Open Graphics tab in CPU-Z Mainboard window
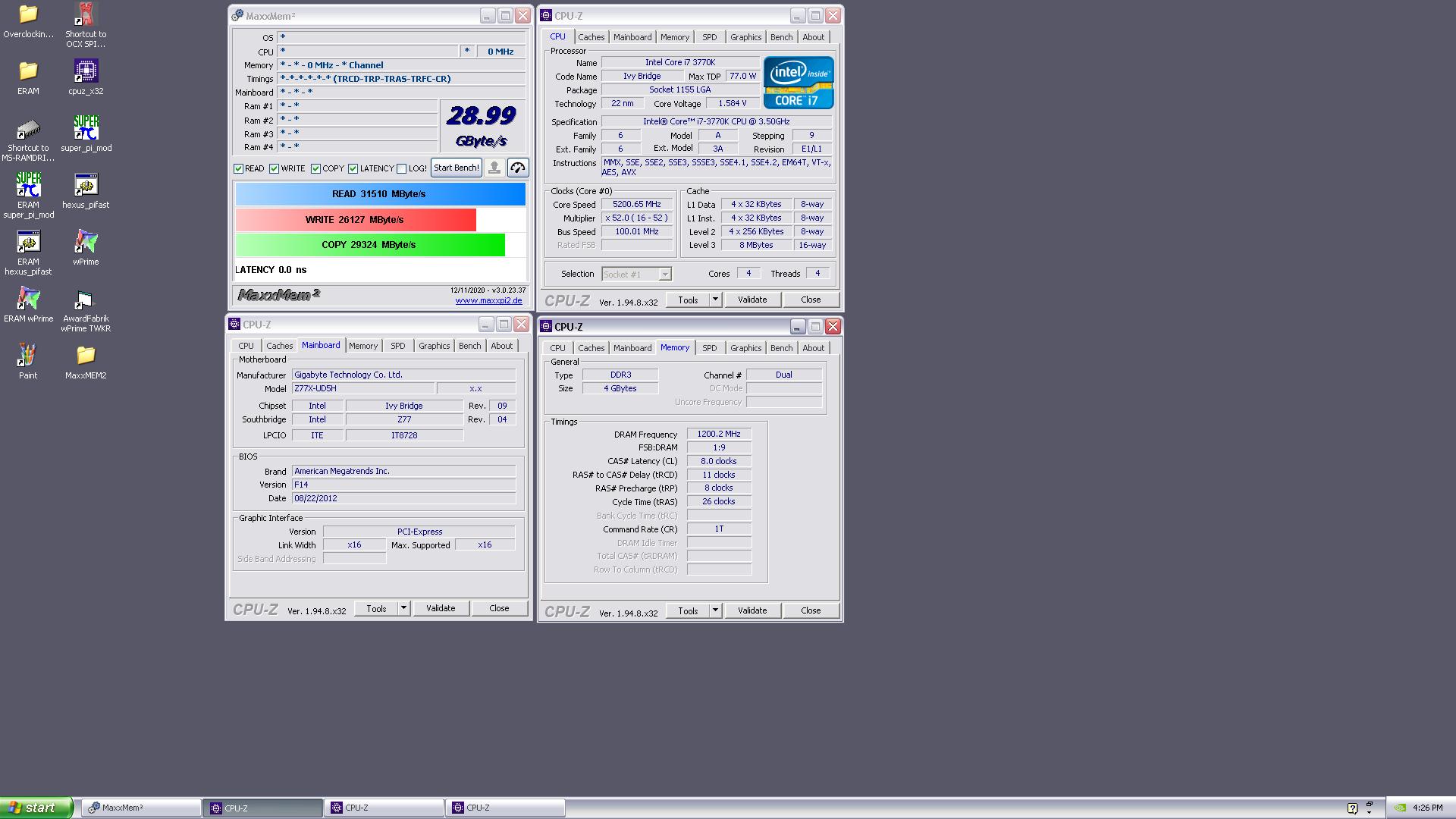1456x819 pixels. (434, 346)
